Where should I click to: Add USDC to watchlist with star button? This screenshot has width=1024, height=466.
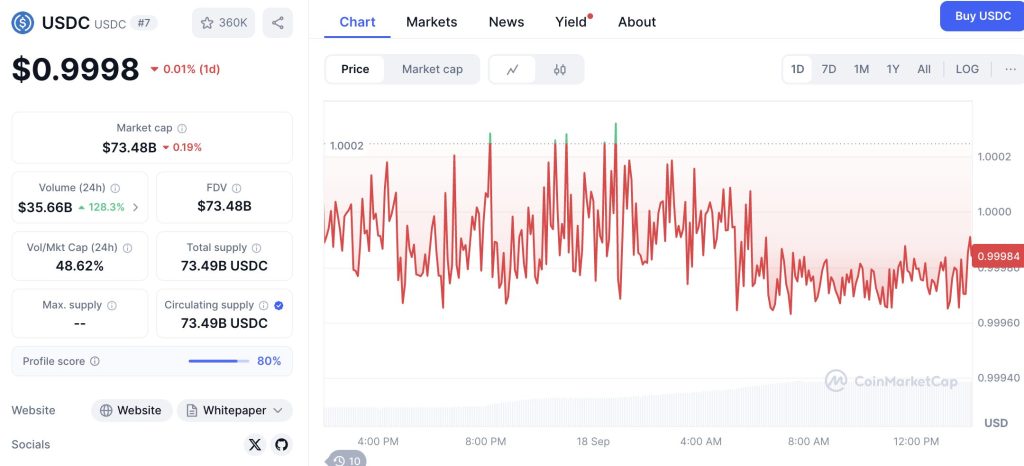tap(223, 22)
